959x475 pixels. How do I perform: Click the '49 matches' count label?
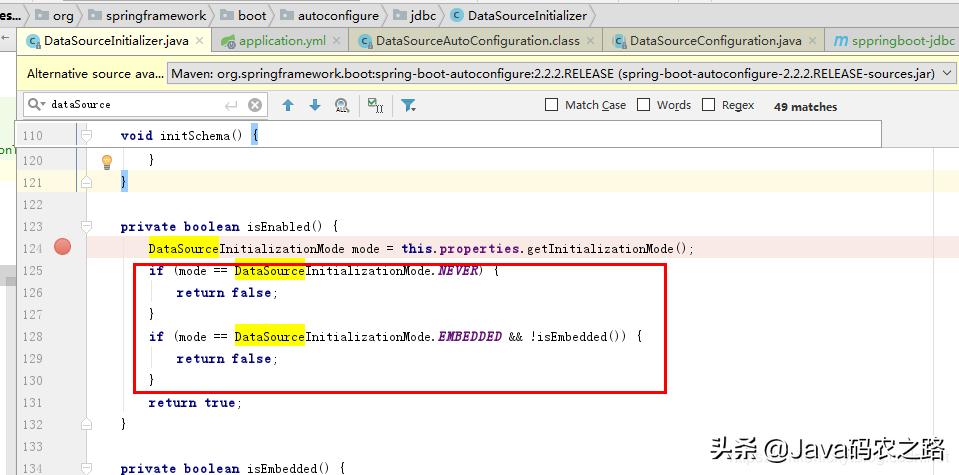tap(805, 106)
